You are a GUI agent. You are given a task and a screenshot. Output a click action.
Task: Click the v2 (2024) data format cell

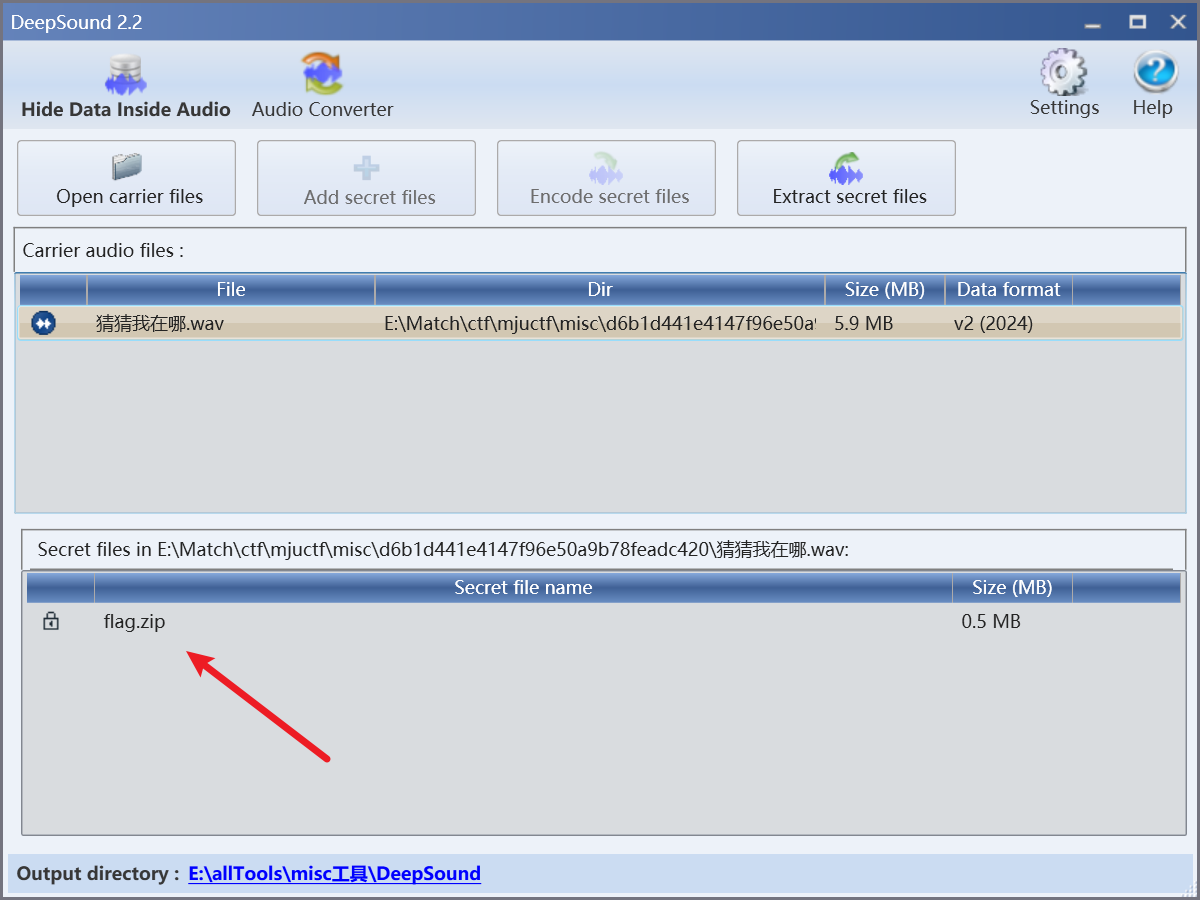tap(993, 324)
